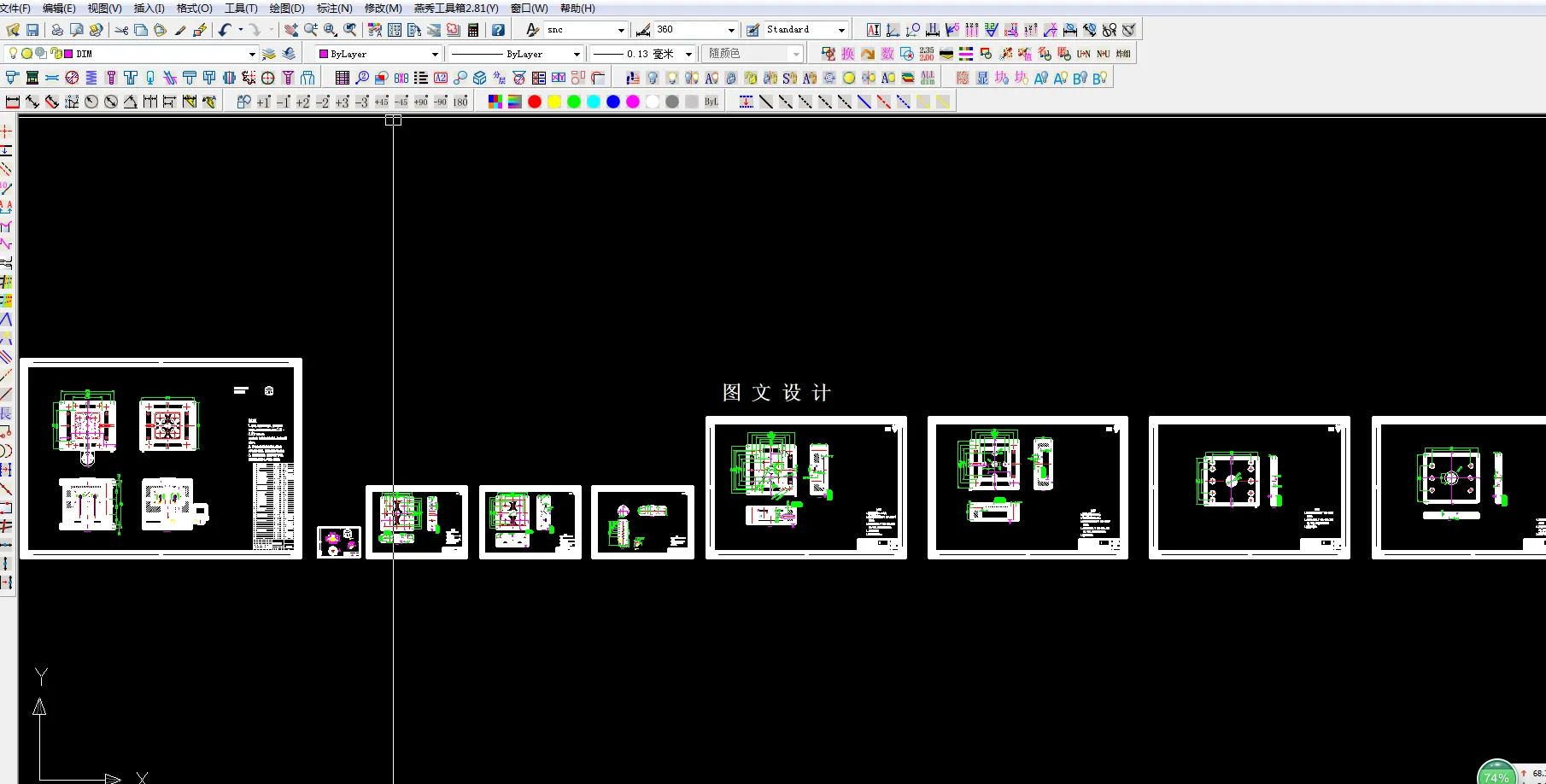
Task: Click the Zoom Previous icon
Action: [350, 30]
